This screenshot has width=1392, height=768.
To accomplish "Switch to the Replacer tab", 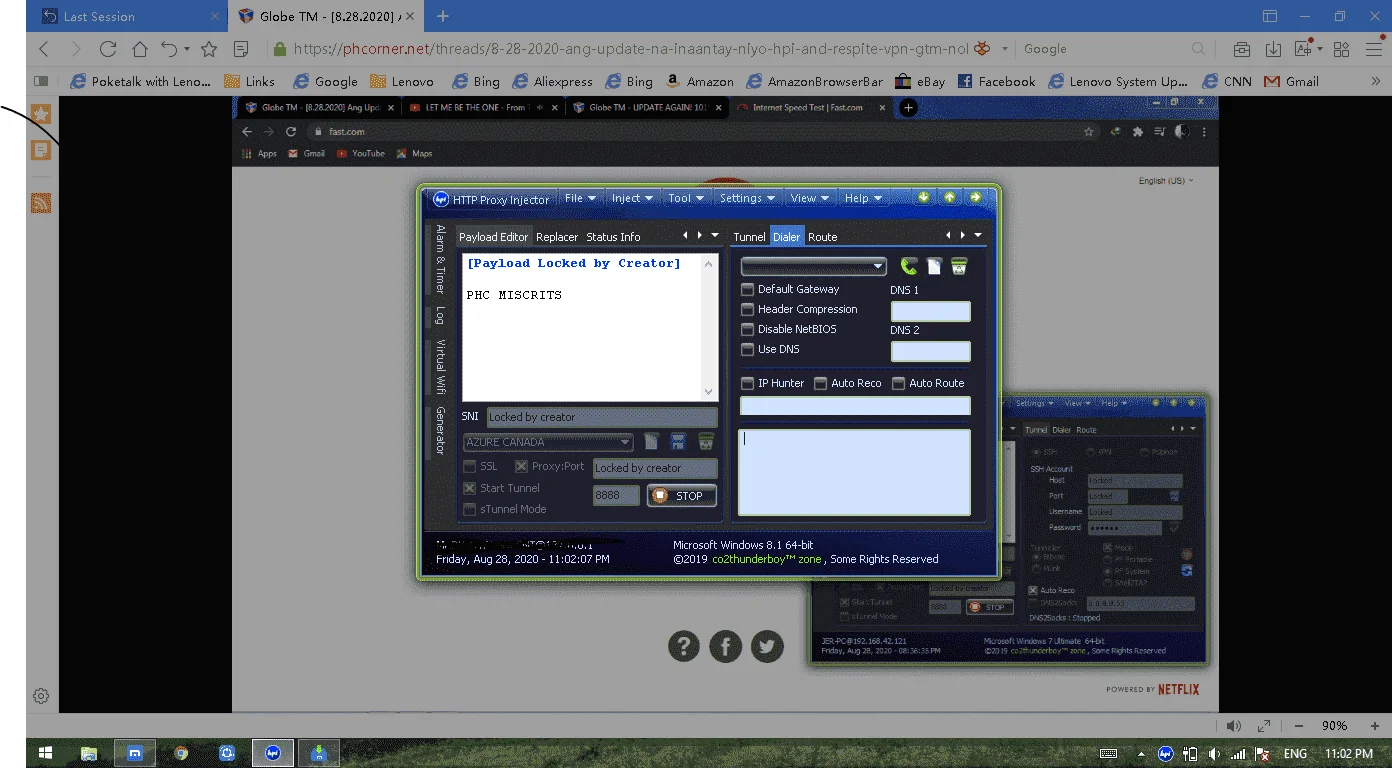I will click(x=557, y=237).
